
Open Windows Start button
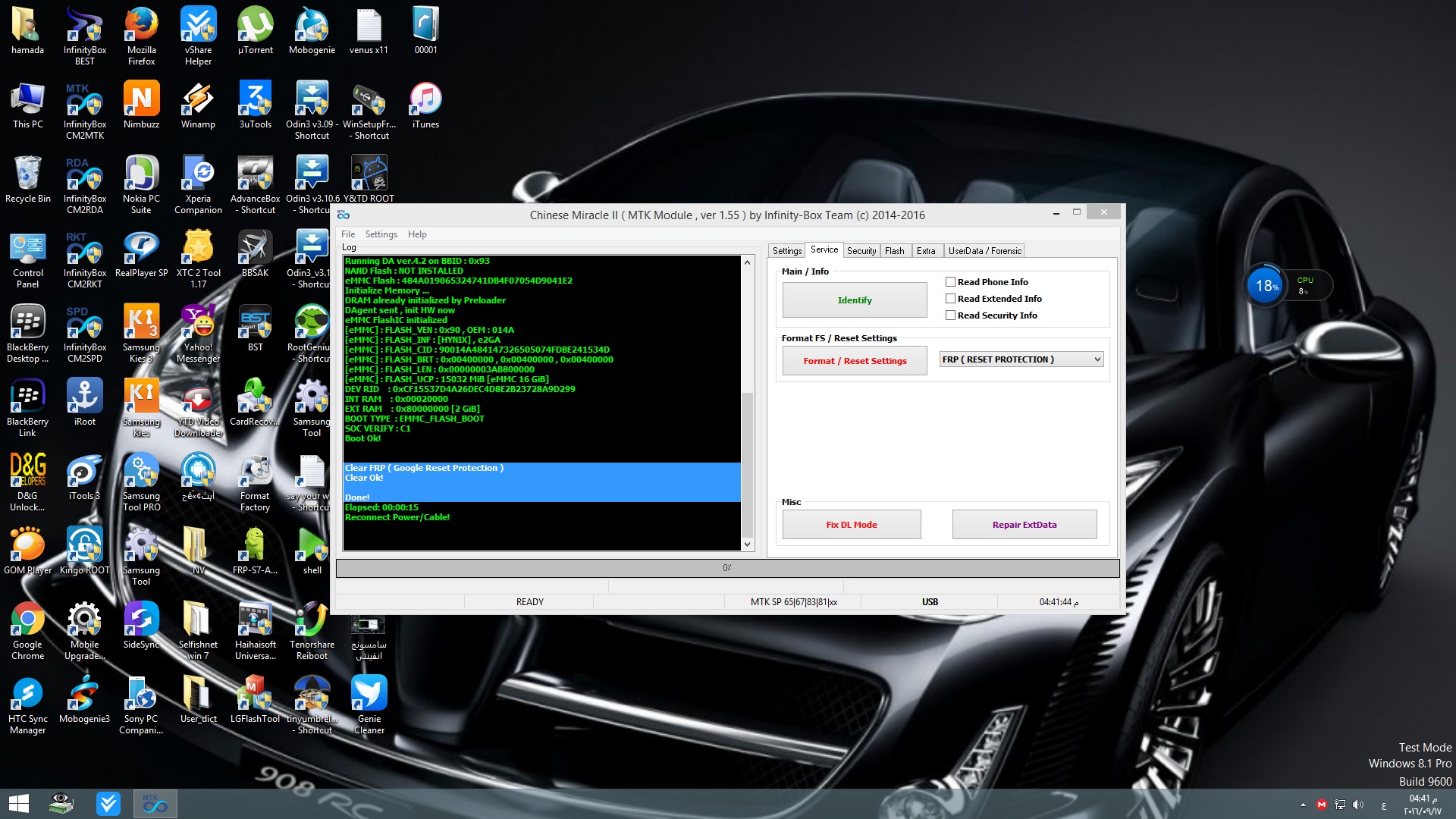[18, 804]
